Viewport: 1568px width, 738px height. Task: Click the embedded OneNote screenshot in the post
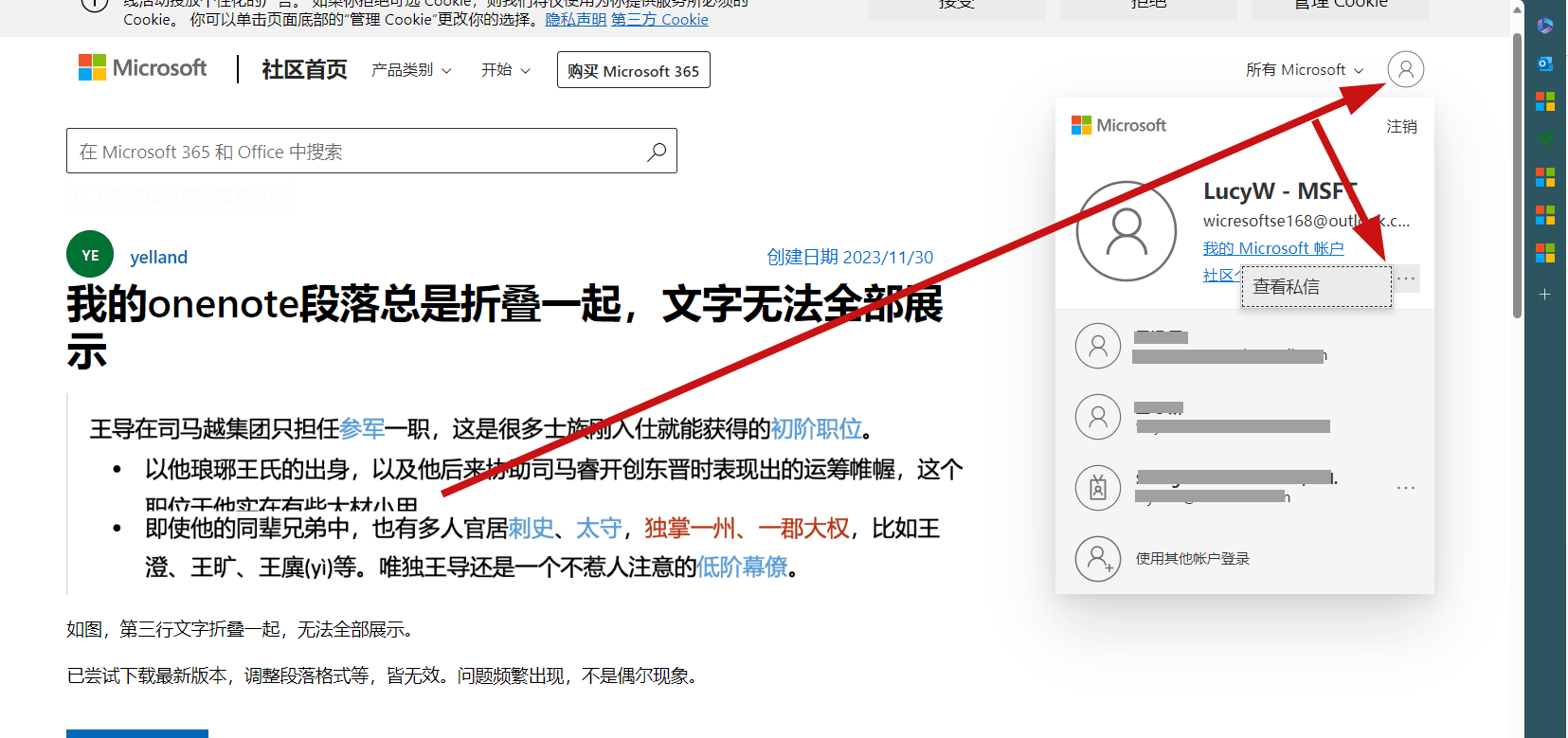[x=518, y=495]
